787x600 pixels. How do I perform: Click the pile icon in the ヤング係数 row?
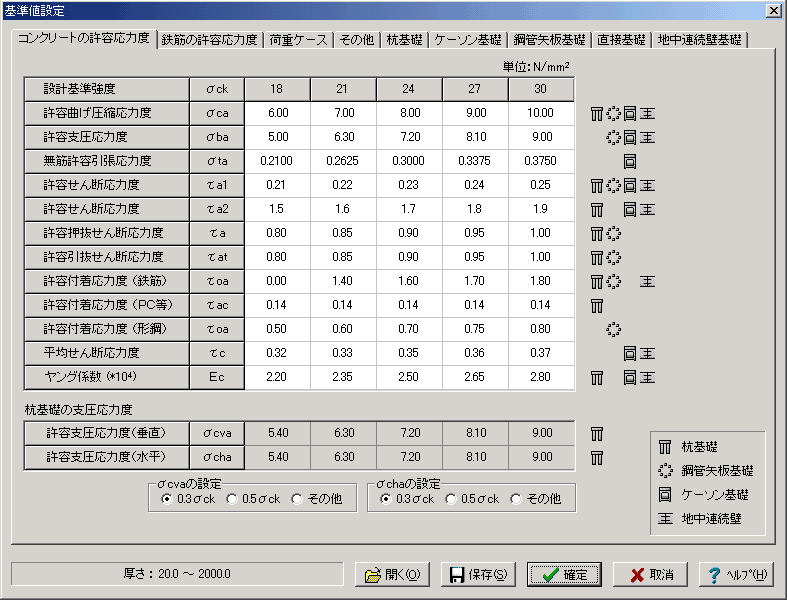597,377
